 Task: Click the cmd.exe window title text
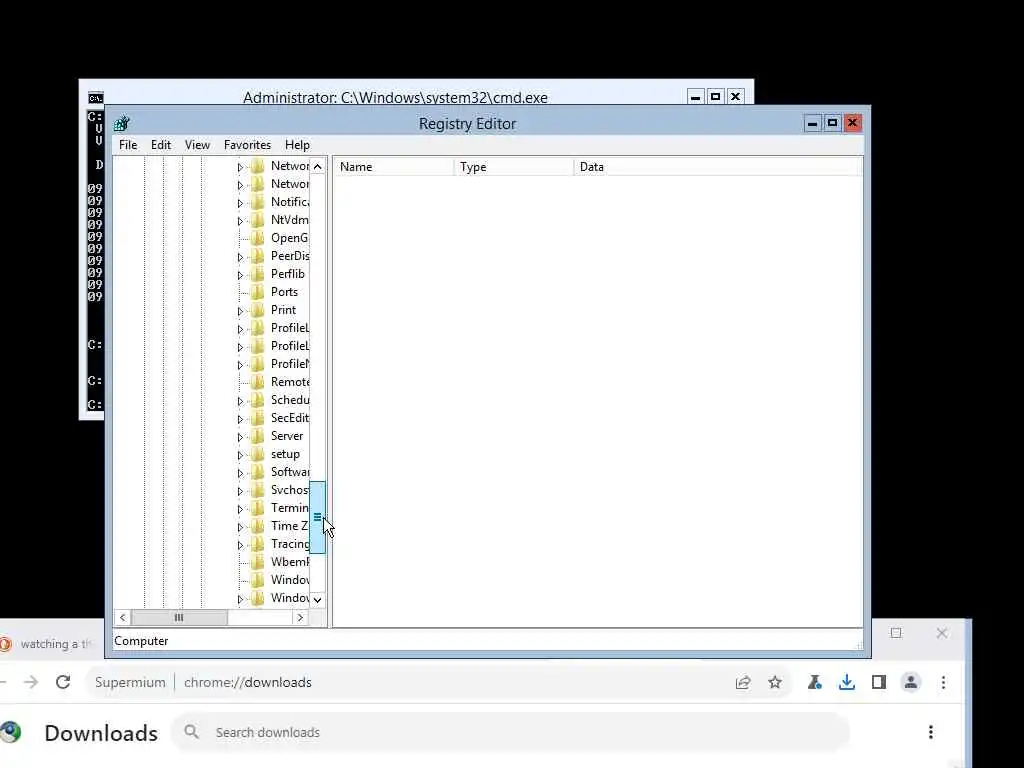pos(395,97)
